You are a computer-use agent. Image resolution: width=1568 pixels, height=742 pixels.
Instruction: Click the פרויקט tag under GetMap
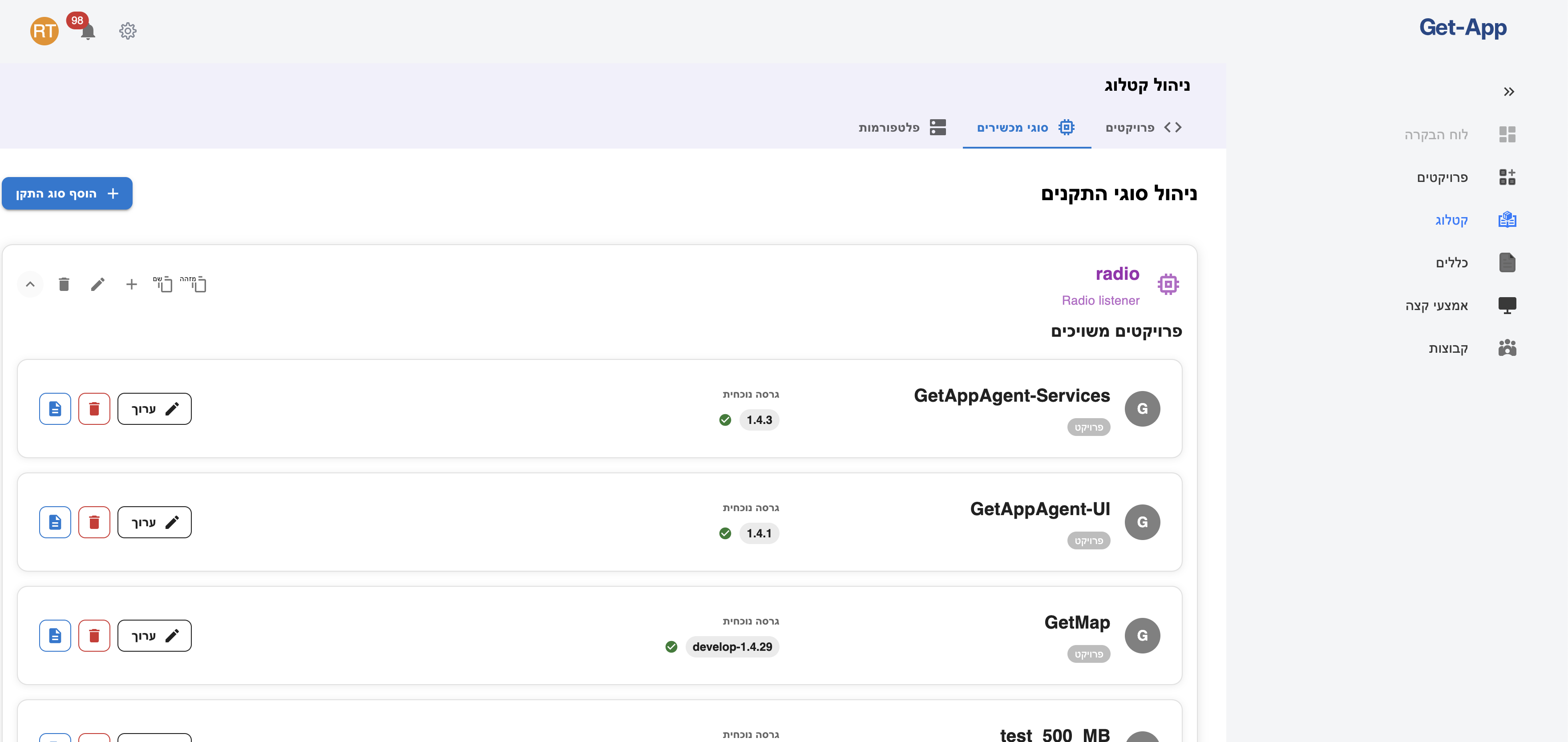tap(1088, 654)
